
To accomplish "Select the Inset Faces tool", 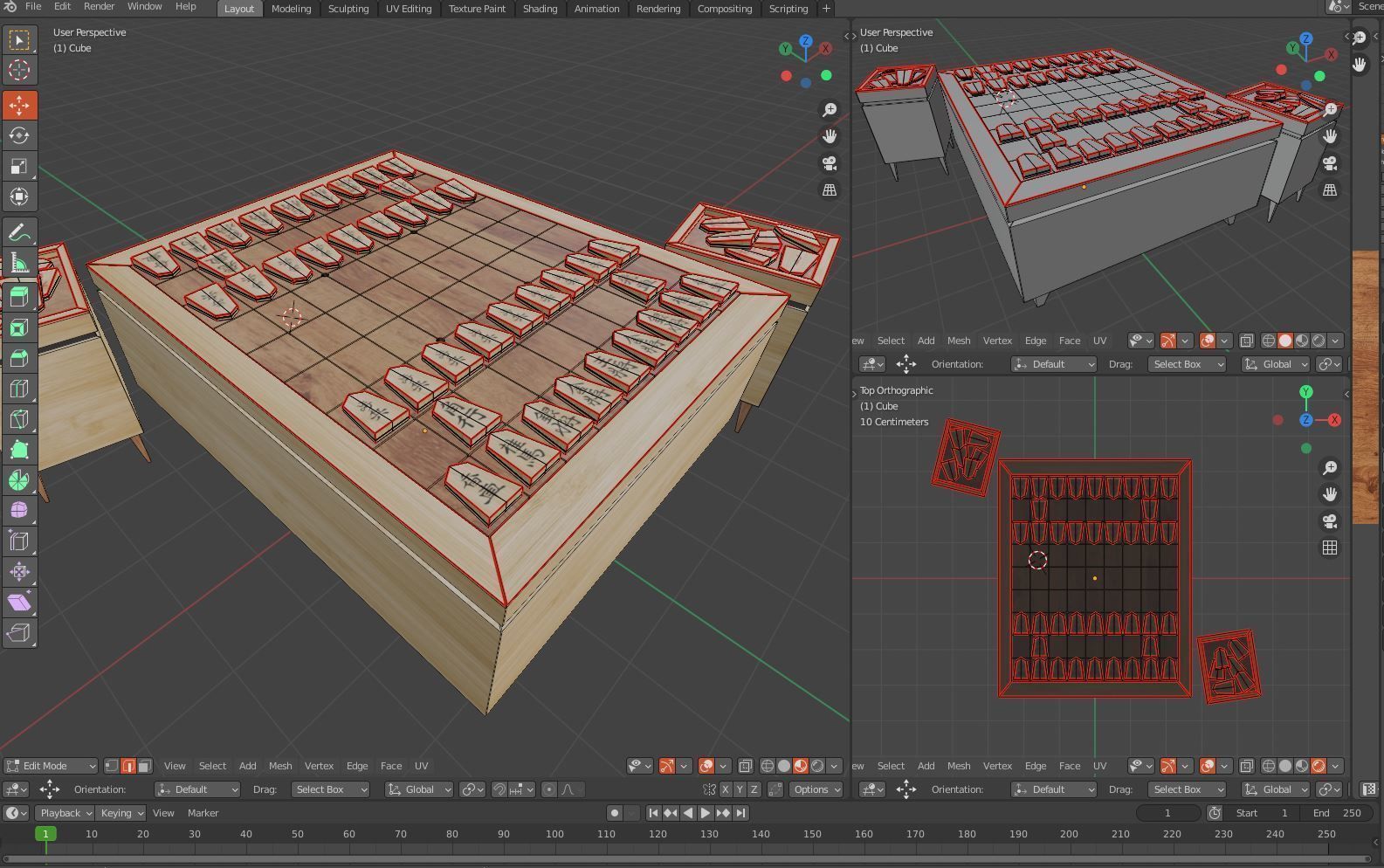I will 19,327.
